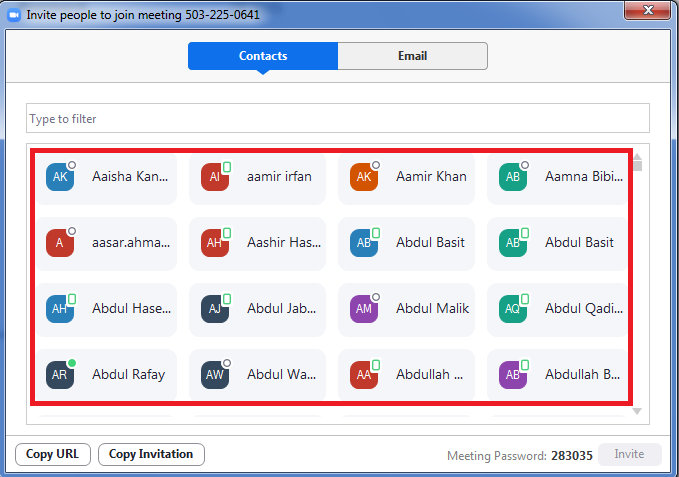
Task: Click the AI avatar of aamir irfan
Action: pos(215,177)
